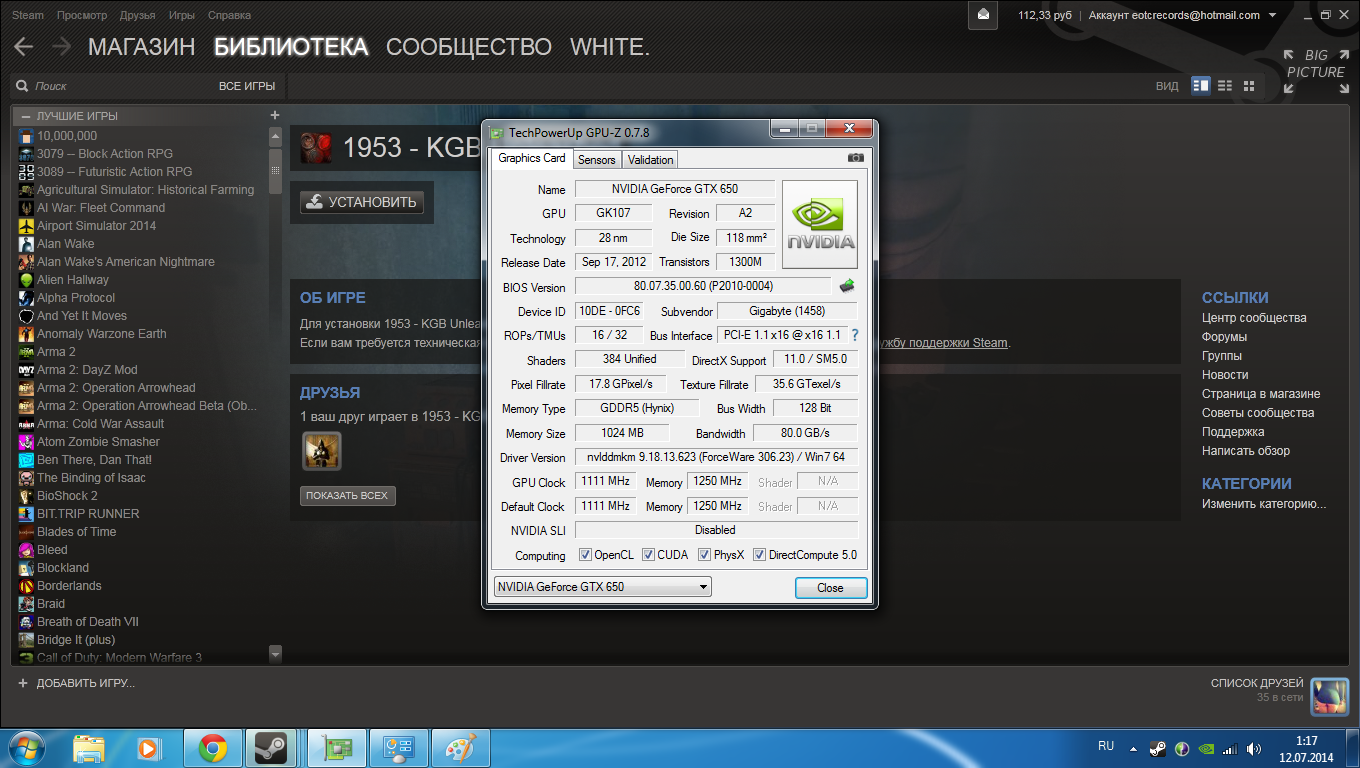This screenshot has width=1360, height=768.
Task: Go to the МАГАЗИН section
Action: (142, 47)
